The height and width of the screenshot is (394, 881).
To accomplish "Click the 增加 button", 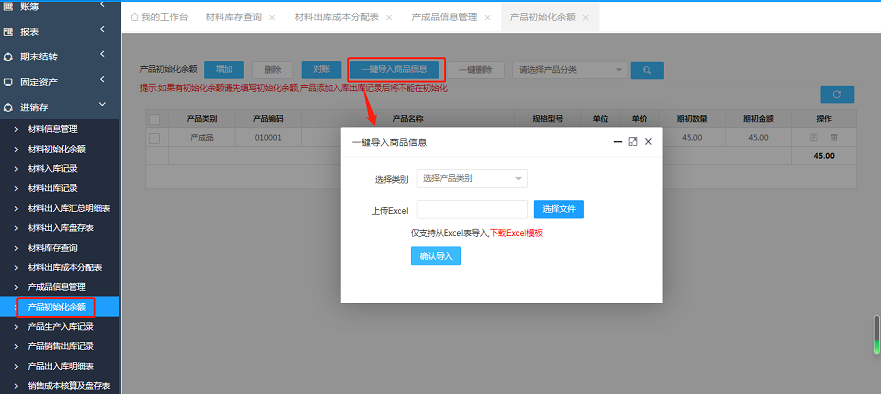I will (224, 70).
